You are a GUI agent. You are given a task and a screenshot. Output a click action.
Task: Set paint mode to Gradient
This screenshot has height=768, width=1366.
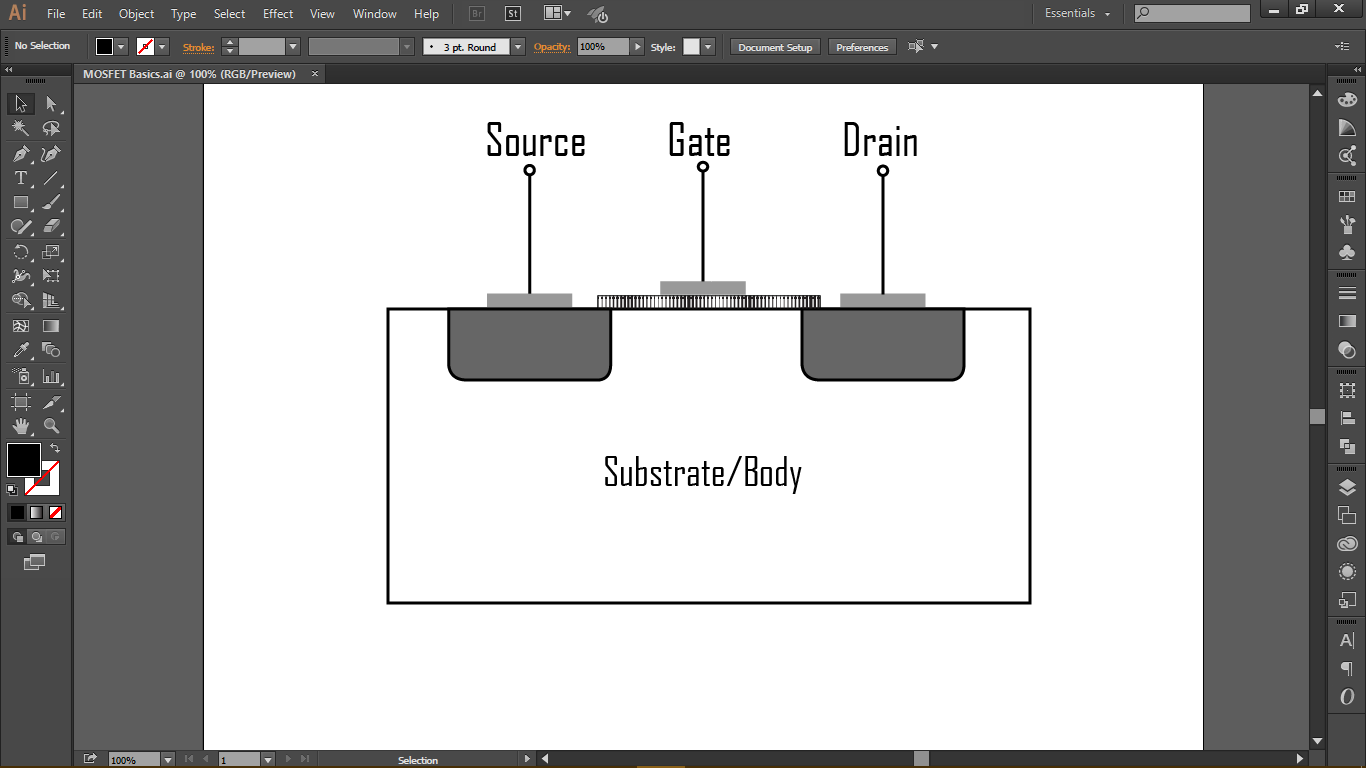(36, 512)
